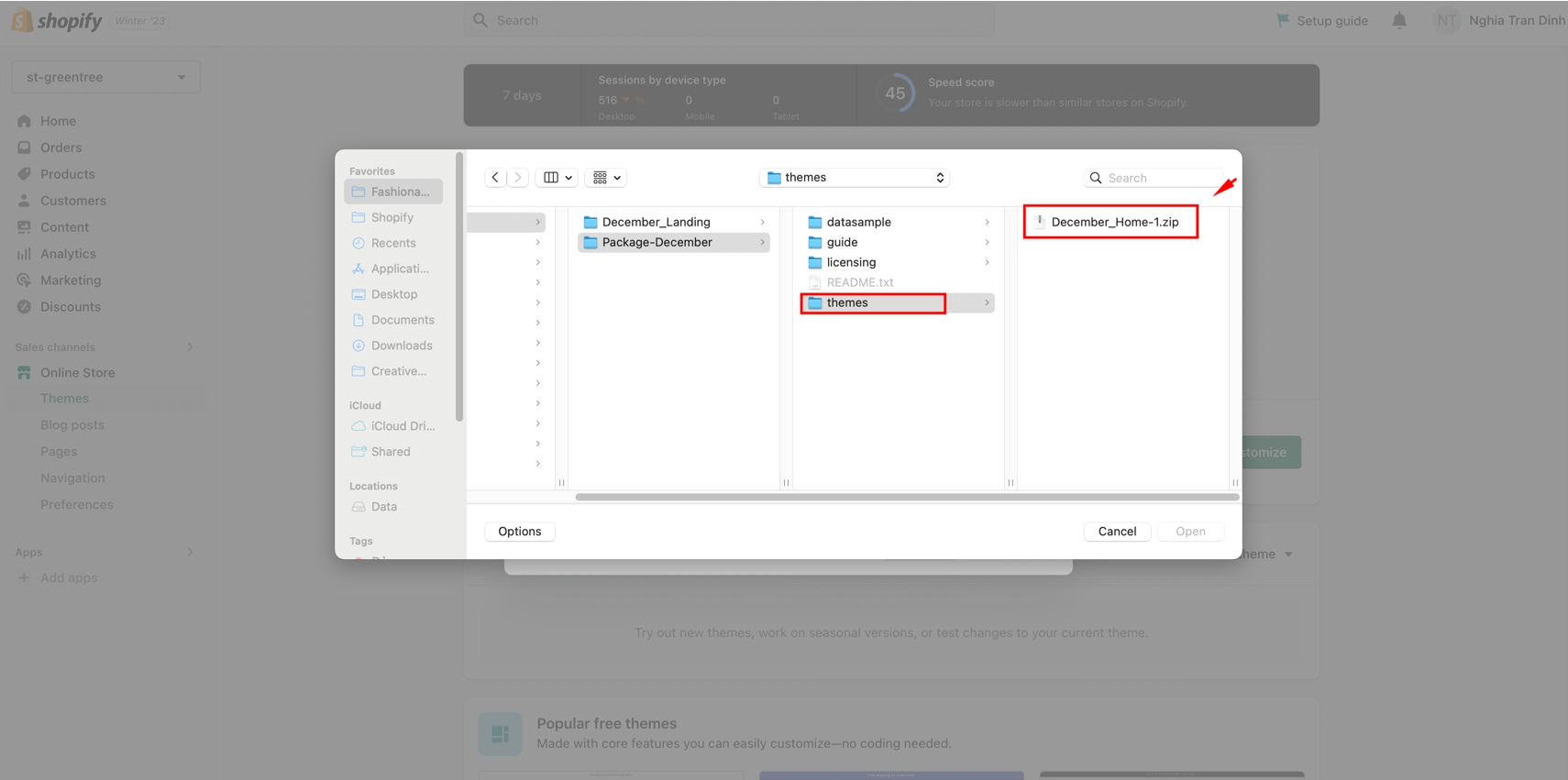Select Downloads in Favorites sidebar
The width and height of the screenshot is (1568, 780).
pos(401,346)
